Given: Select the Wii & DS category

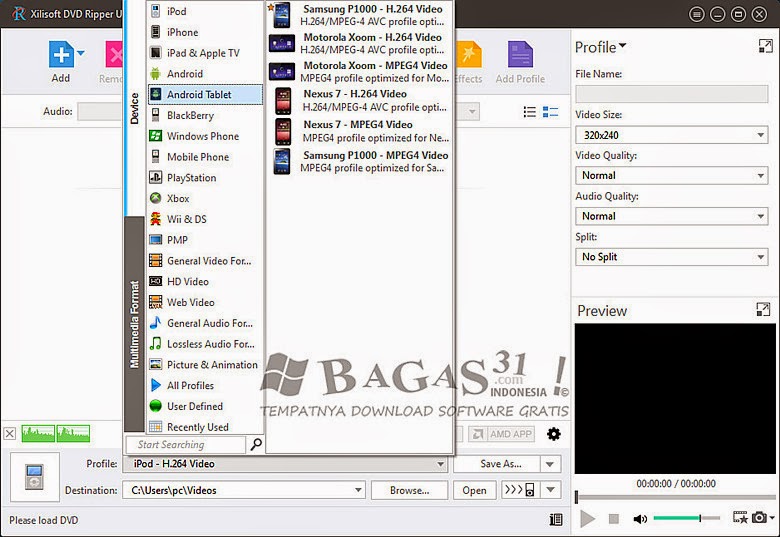Looking at the screenshot, I should 205,219.
